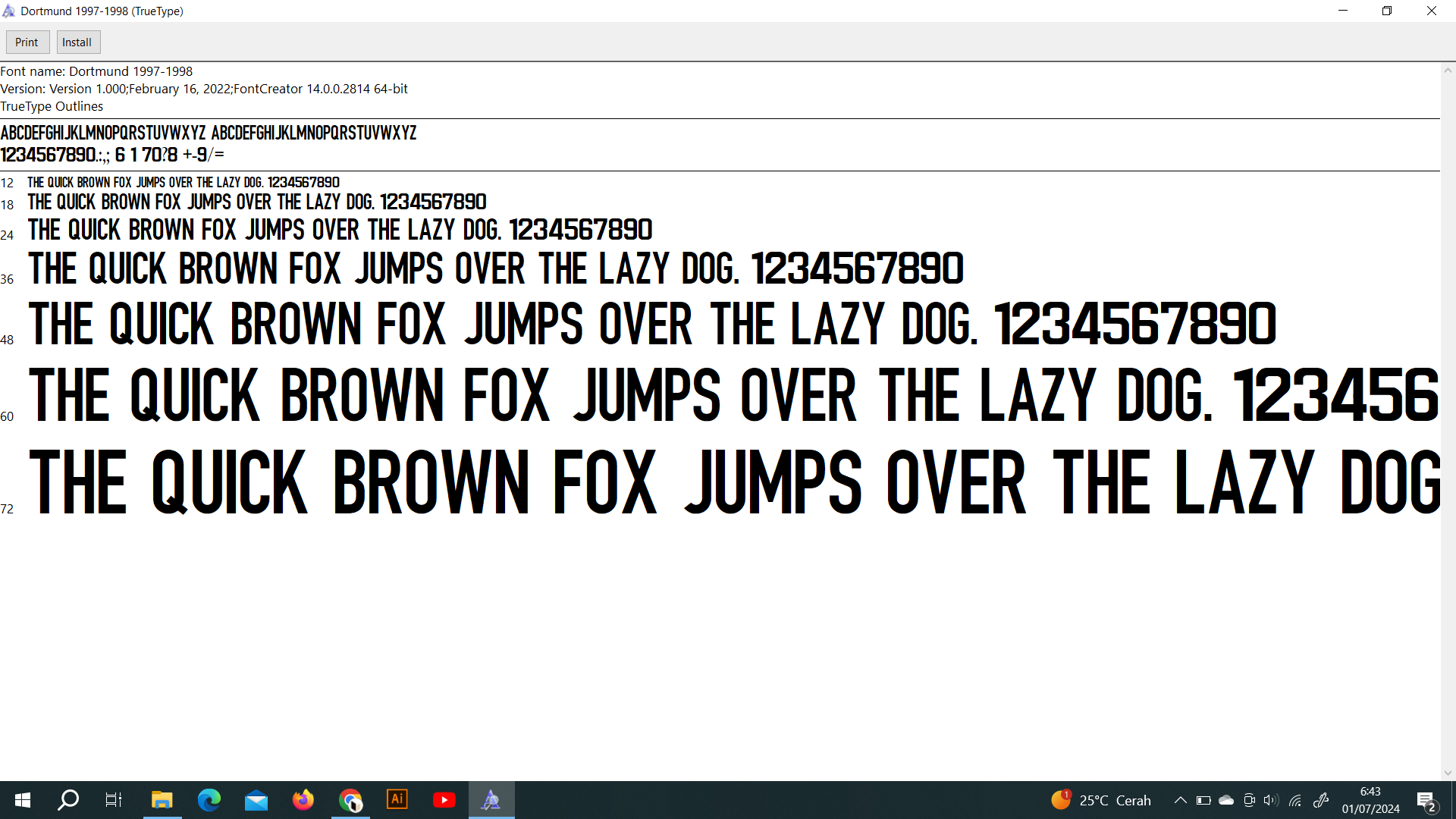
Task: Open Adobe Illustrator from taskbar
Action: point(397,800)
